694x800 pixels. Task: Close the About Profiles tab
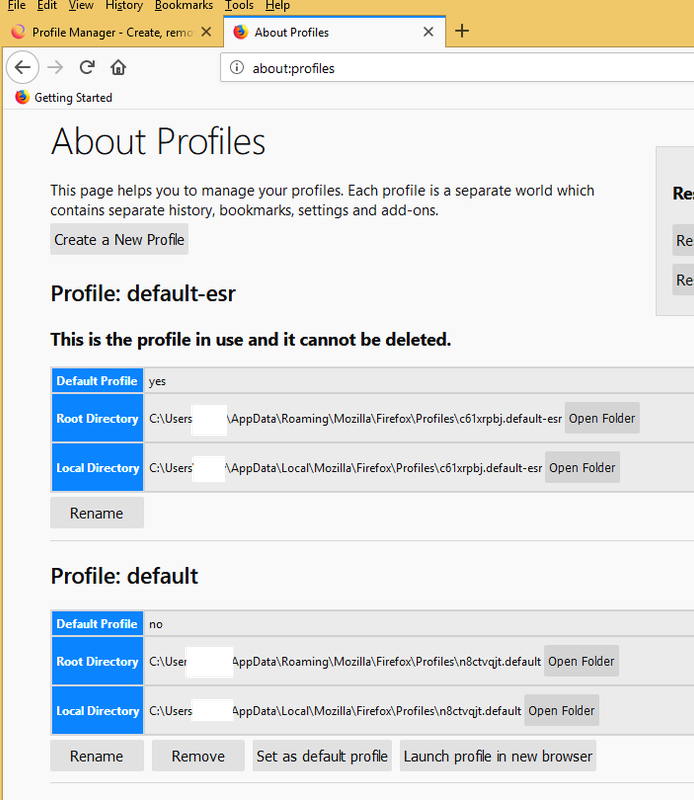click(x=429, y=32)
